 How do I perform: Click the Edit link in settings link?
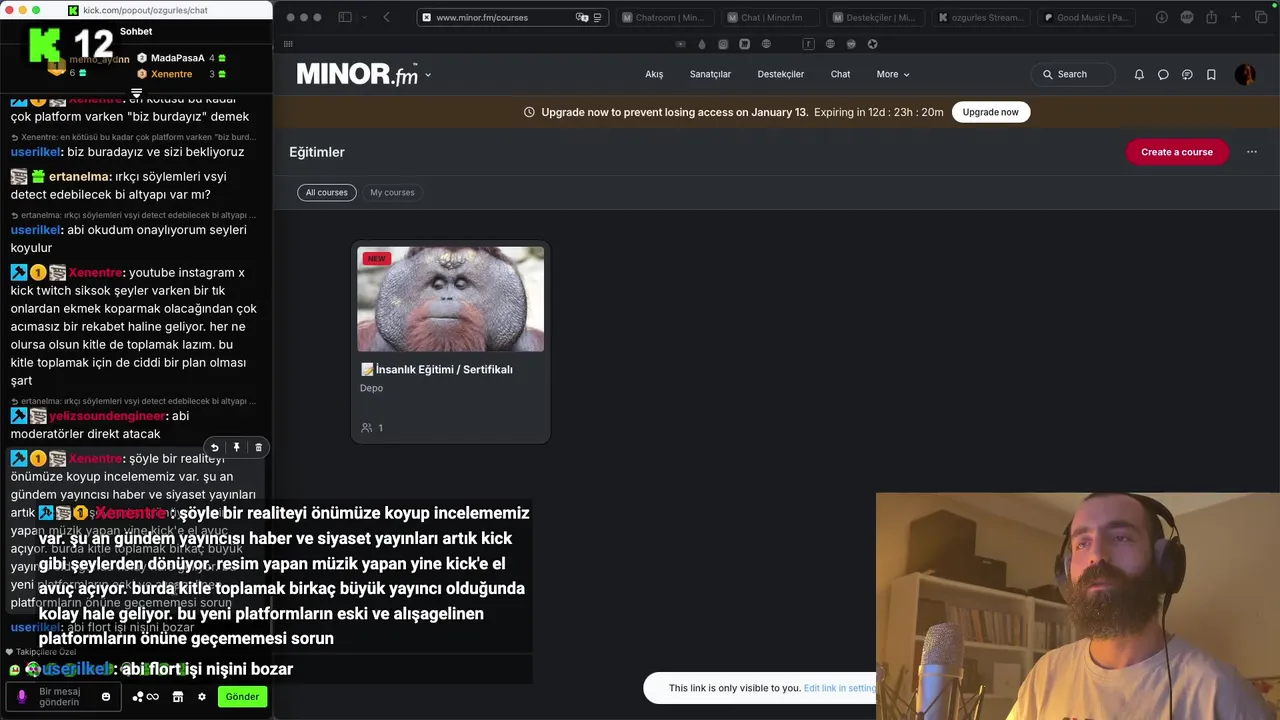click(x=840, y=688)
